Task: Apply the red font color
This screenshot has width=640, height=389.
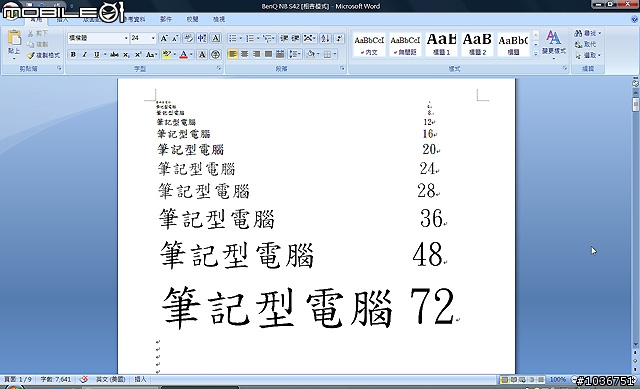Action: click(184, 54)
